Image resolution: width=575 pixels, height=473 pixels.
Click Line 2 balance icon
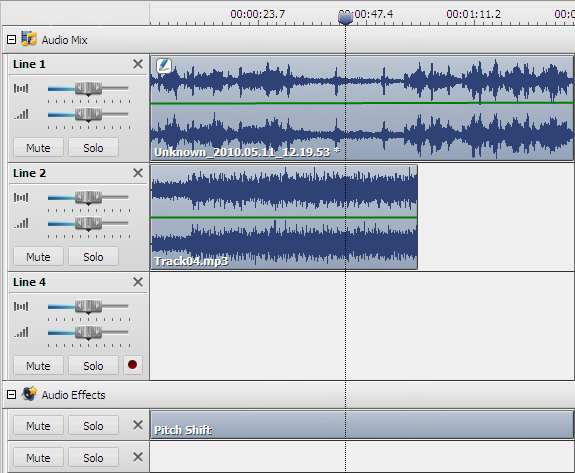[x=21, y=197]
